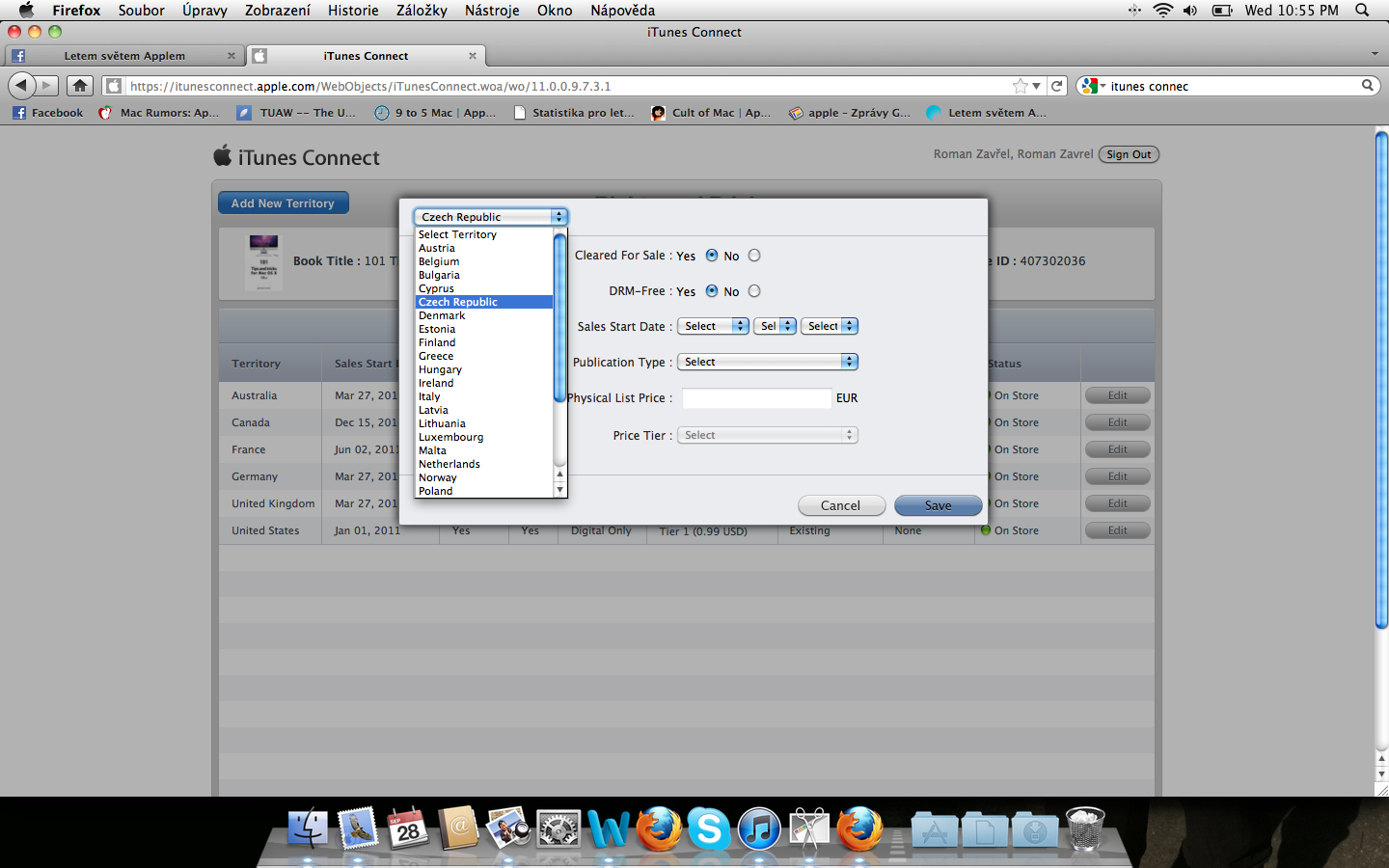Click the address bar URL field
The width and height of the screenshot is (1389, 868).
tap(569, 86)
